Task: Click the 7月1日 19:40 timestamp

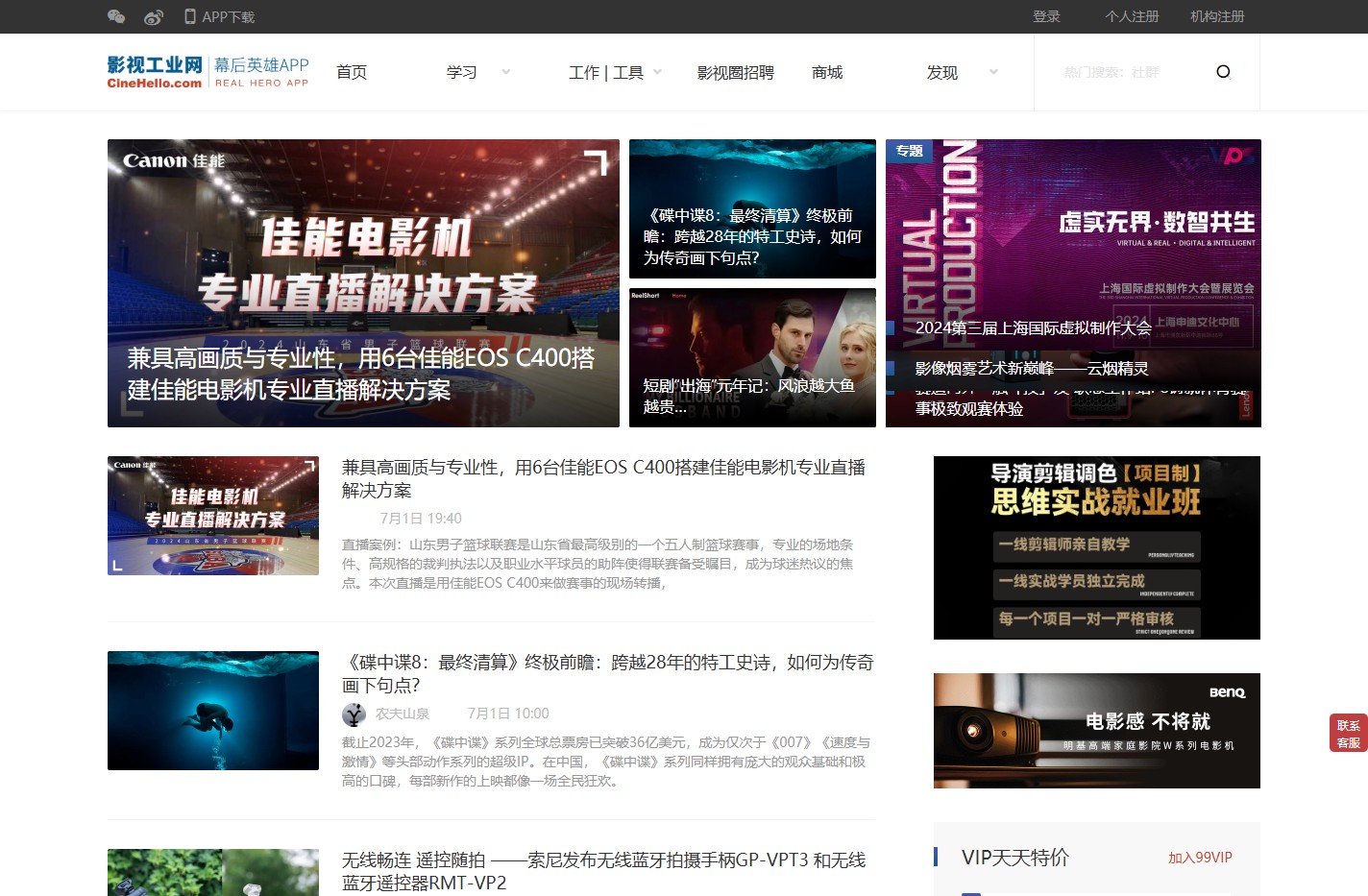Action: click(x=421, y=519)
